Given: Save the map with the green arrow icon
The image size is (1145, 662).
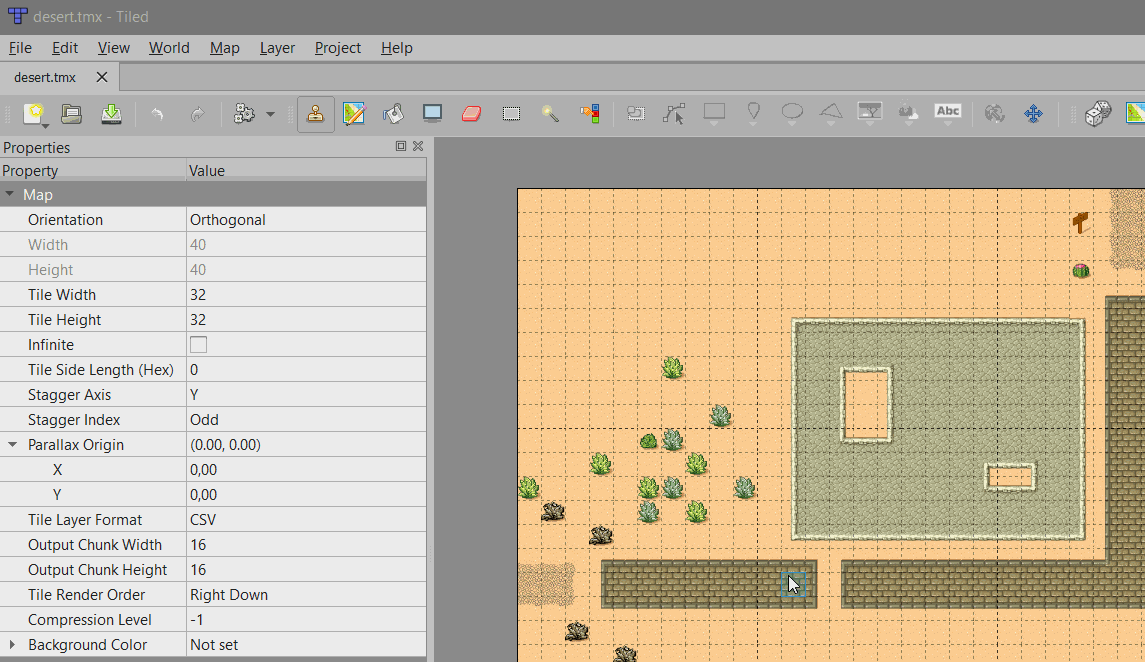Looking at the screenshot, I should [111, 114].
